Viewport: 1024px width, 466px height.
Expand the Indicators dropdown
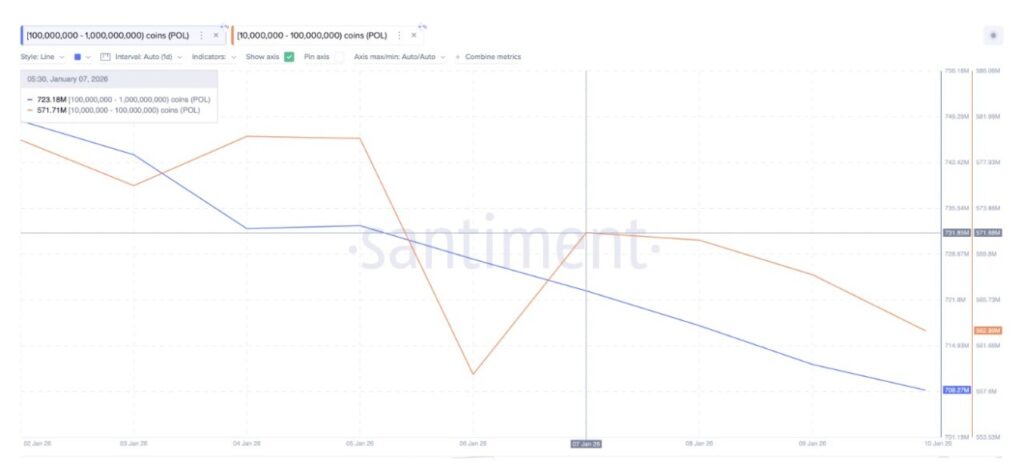tap(213, 57)
